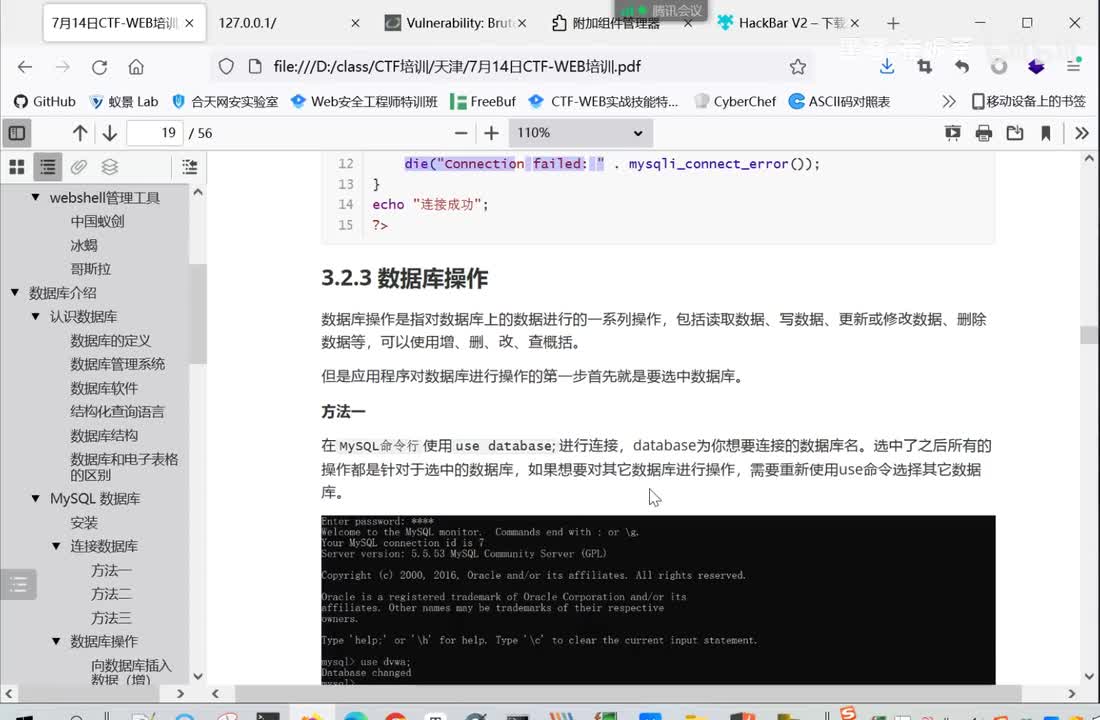Open 冰蝎 outline entry

coord(83,245)
